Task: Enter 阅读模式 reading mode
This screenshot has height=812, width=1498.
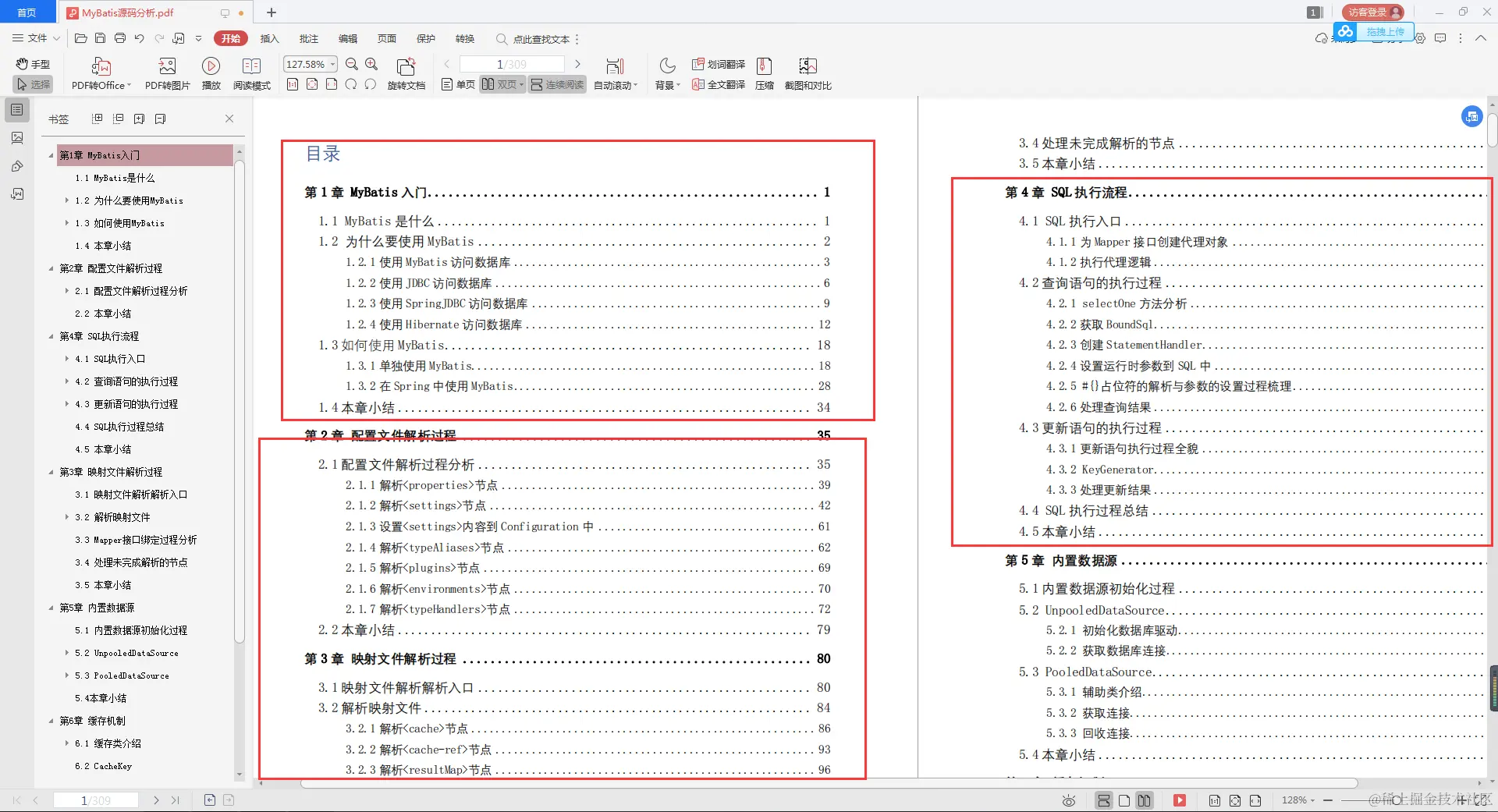Action: click(x=251, y=73)
